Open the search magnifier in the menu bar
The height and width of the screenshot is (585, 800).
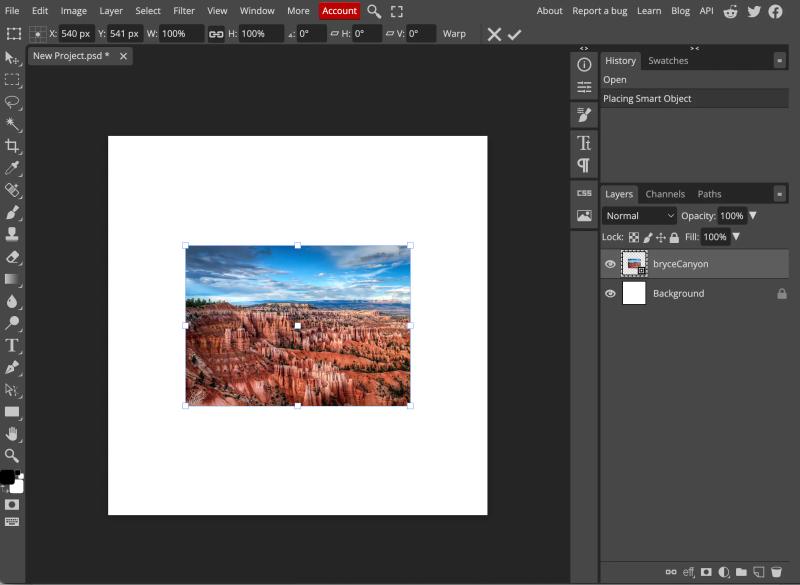(374, 11)
